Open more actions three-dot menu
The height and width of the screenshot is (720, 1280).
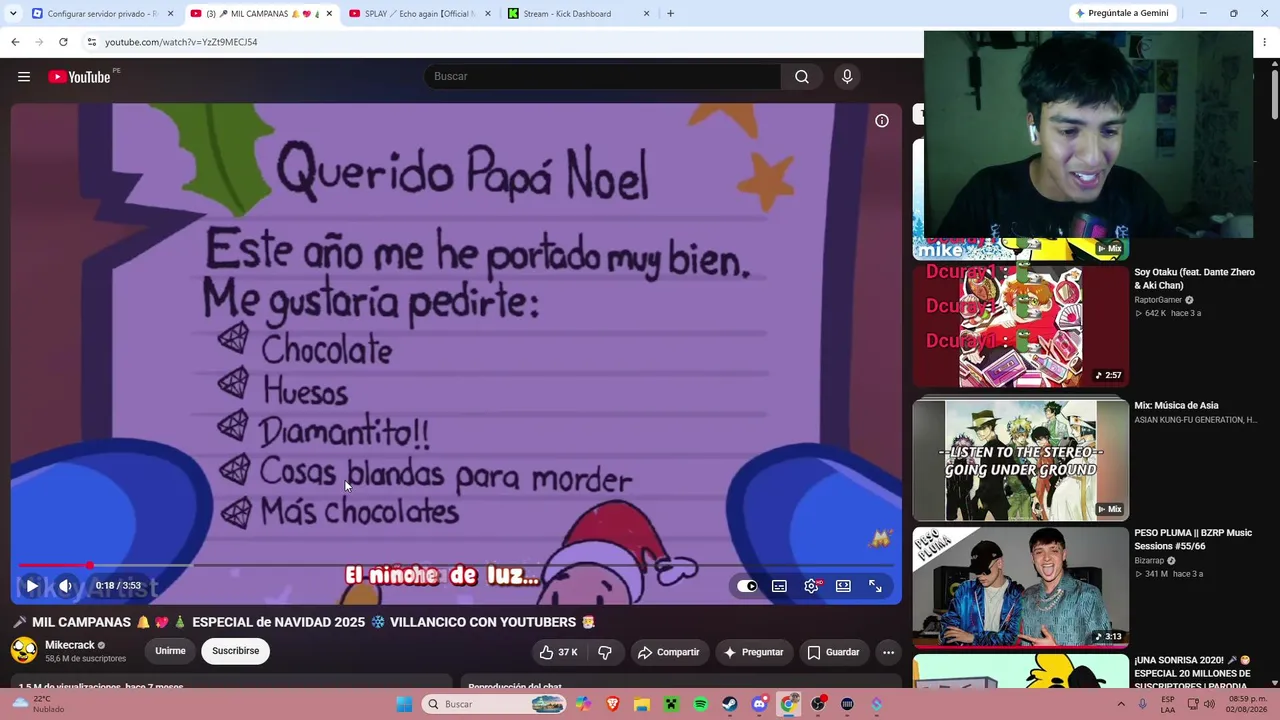(888, 652)
